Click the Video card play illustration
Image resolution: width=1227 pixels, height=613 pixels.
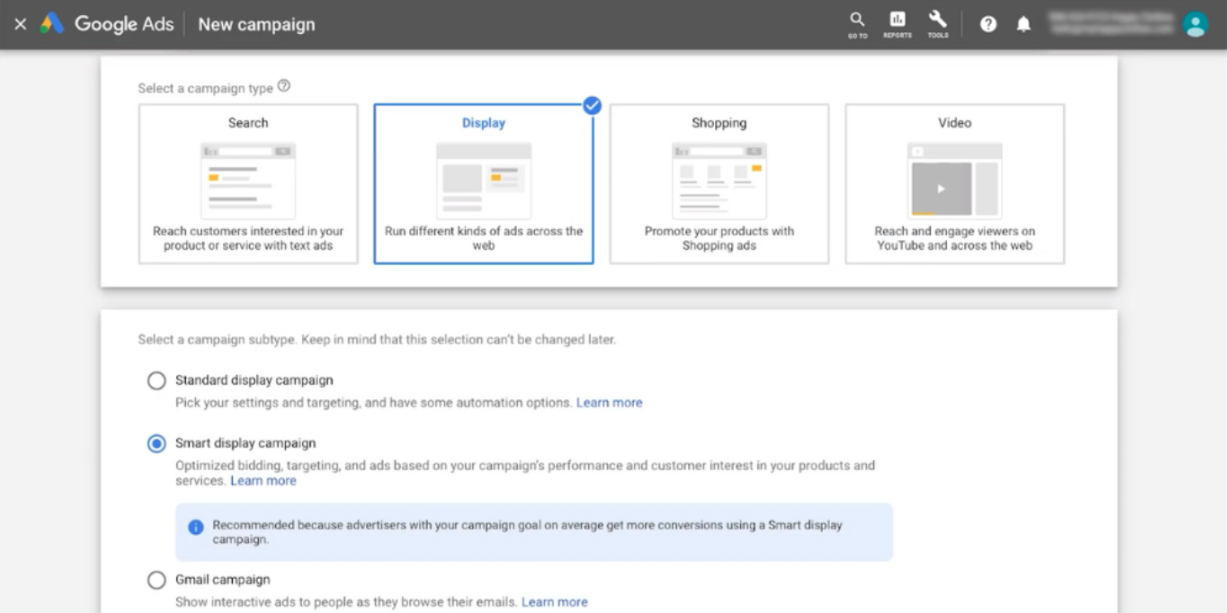click(955, 181)
